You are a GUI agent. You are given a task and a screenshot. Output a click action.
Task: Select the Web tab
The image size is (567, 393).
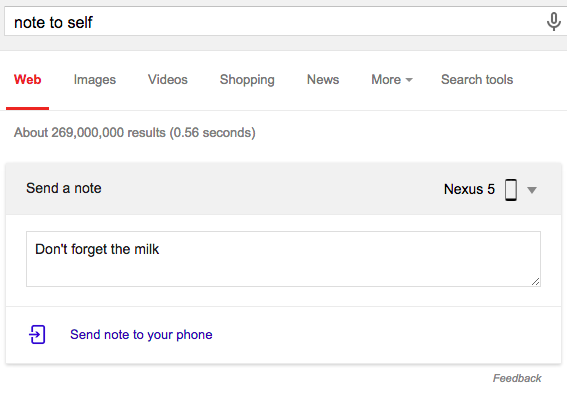(x=27, y=80)
